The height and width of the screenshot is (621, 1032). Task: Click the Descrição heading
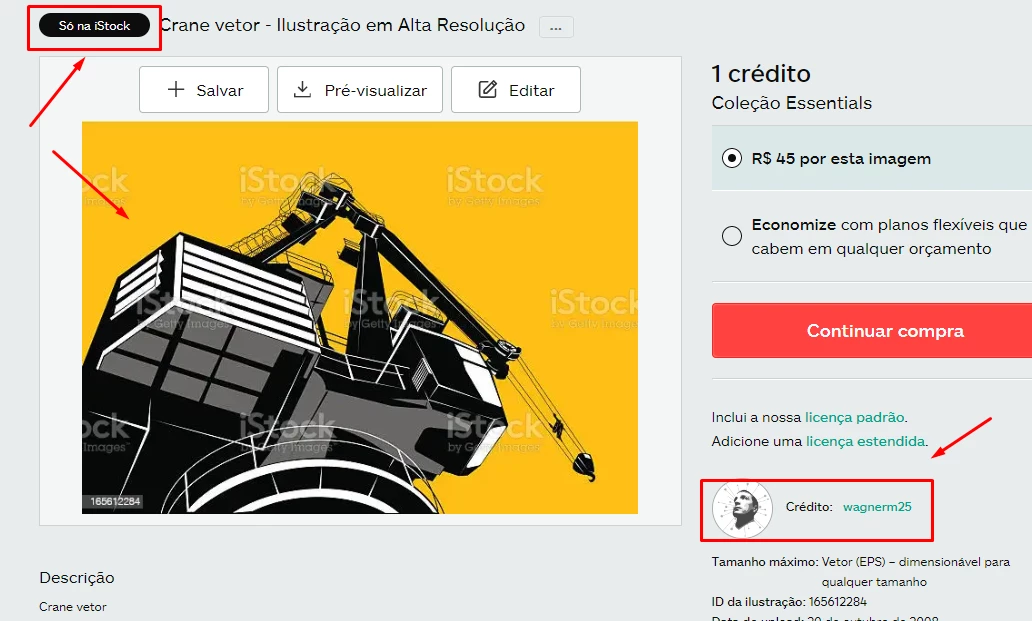click(77, 578)
